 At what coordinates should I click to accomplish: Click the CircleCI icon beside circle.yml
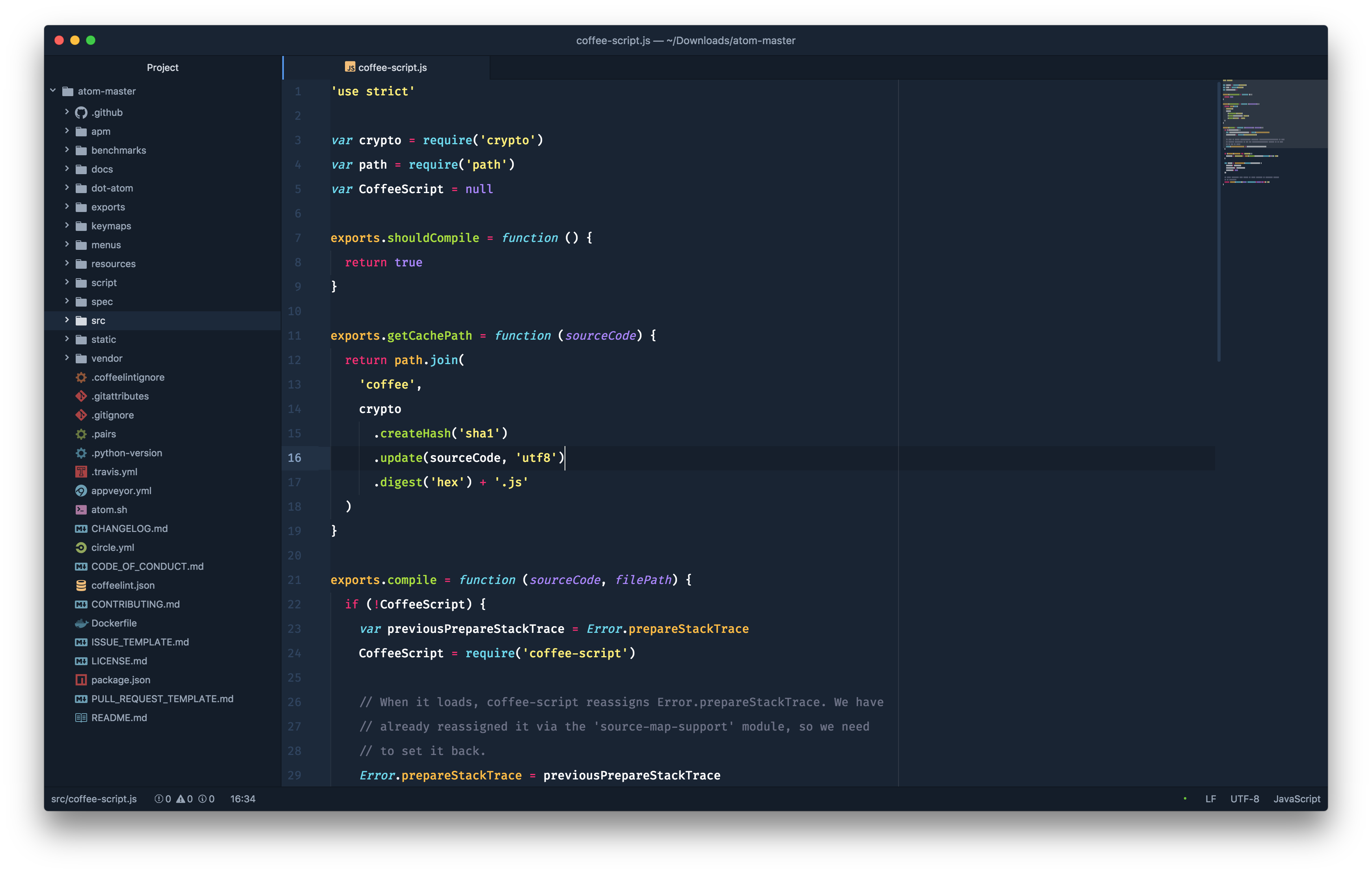[82, 548]
